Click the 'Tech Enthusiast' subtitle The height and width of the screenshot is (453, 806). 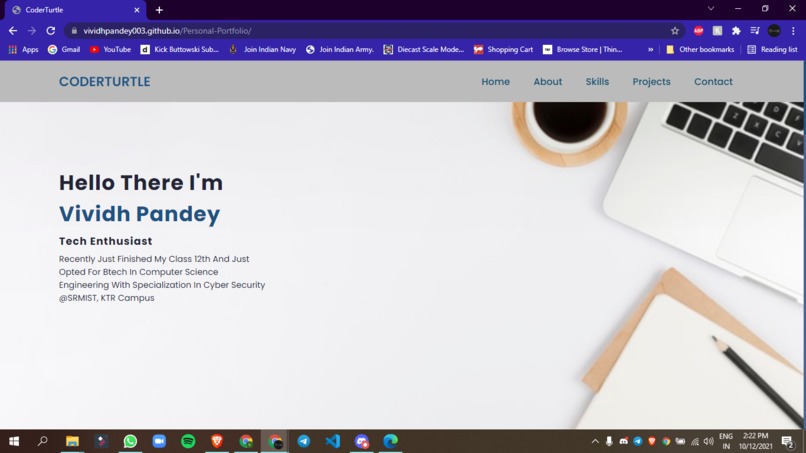coord(105,241)
